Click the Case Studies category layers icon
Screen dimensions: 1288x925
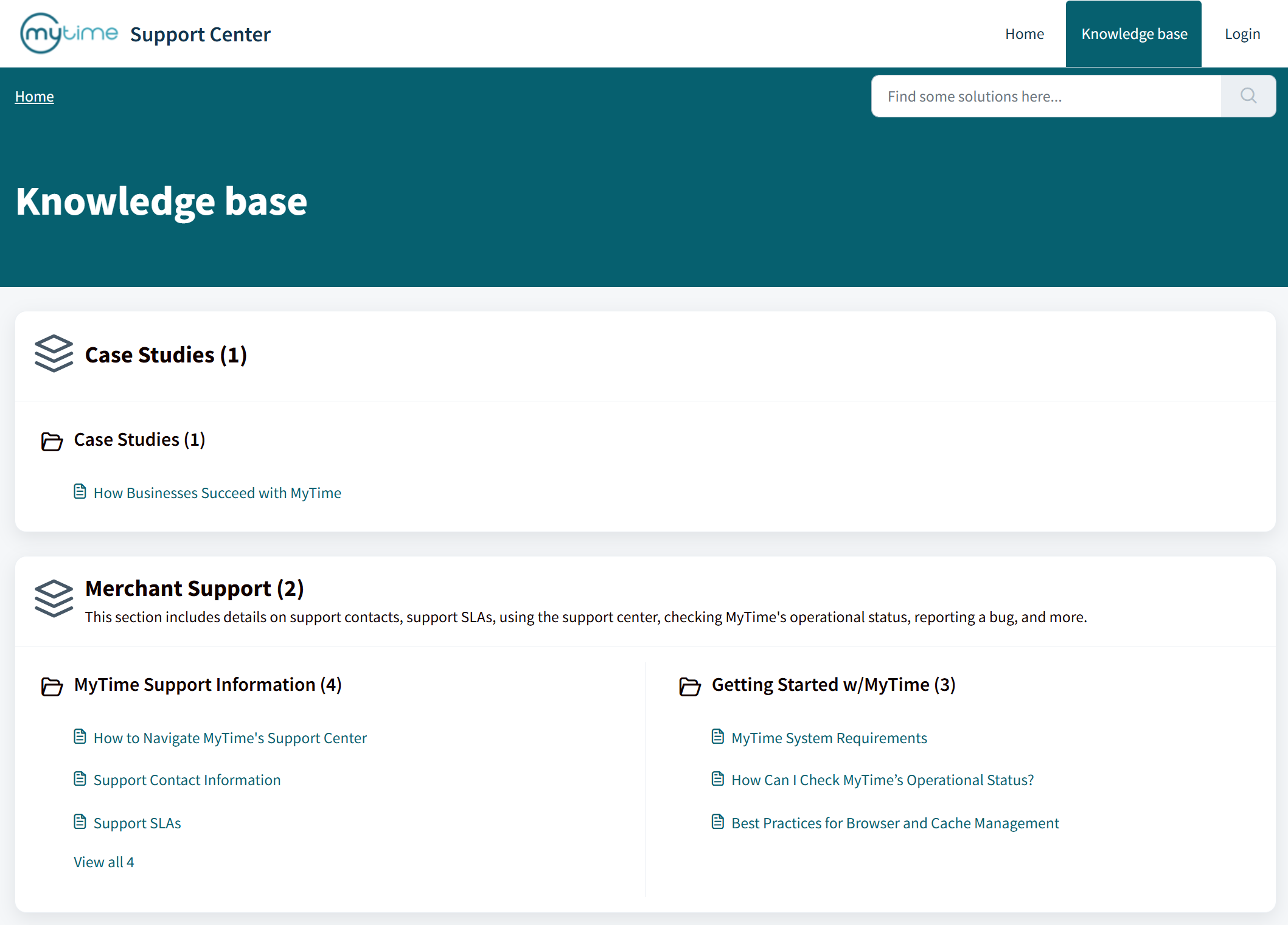[x=54, y=353]
